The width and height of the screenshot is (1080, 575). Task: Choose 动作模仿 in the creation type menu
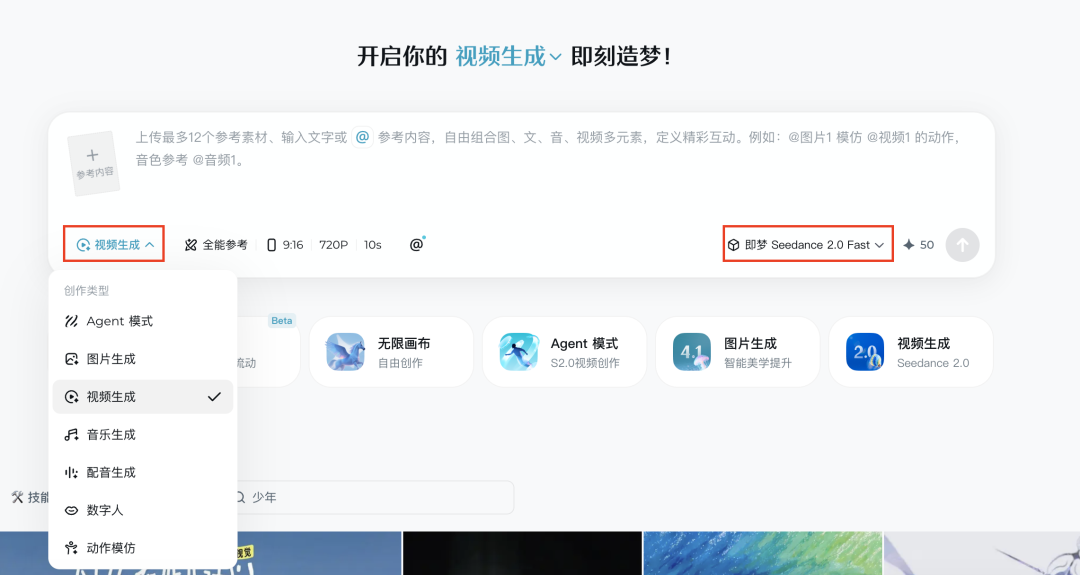(x=143, y=548)
